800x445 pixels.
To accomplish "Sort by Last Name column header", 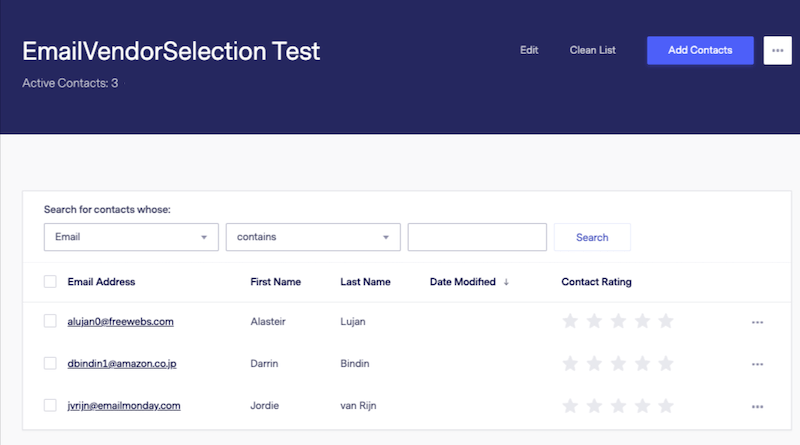I will click(365, 282).
